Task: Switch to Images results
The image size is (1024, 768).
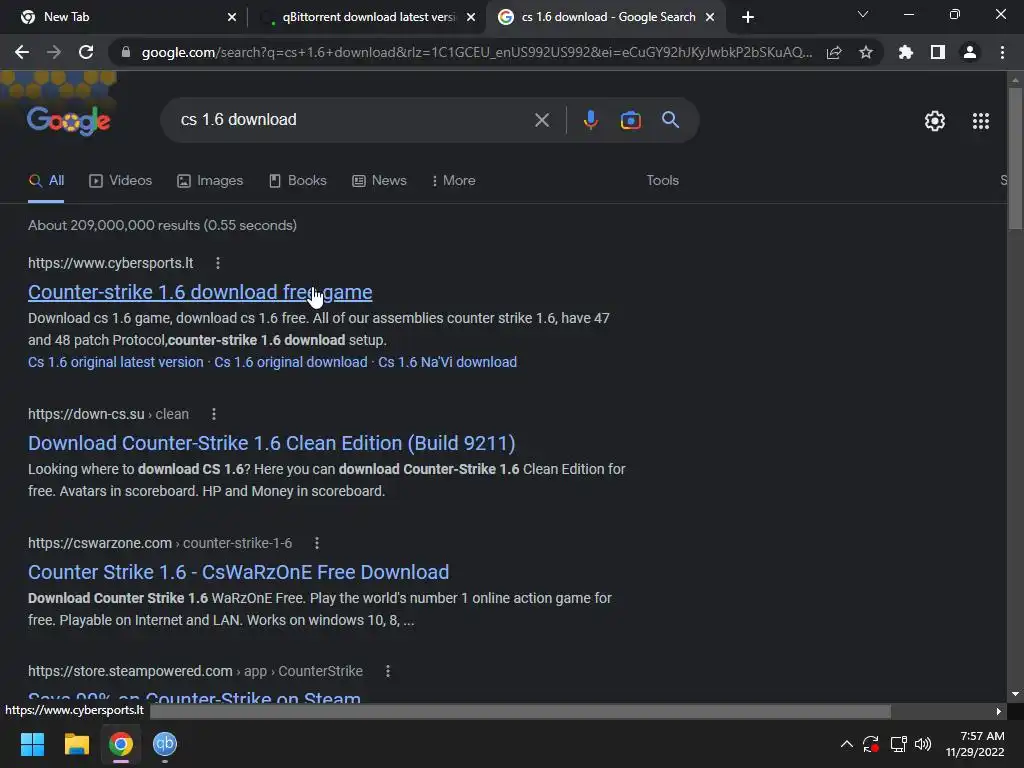Action: pyautogui.click(x=210, y=181)
